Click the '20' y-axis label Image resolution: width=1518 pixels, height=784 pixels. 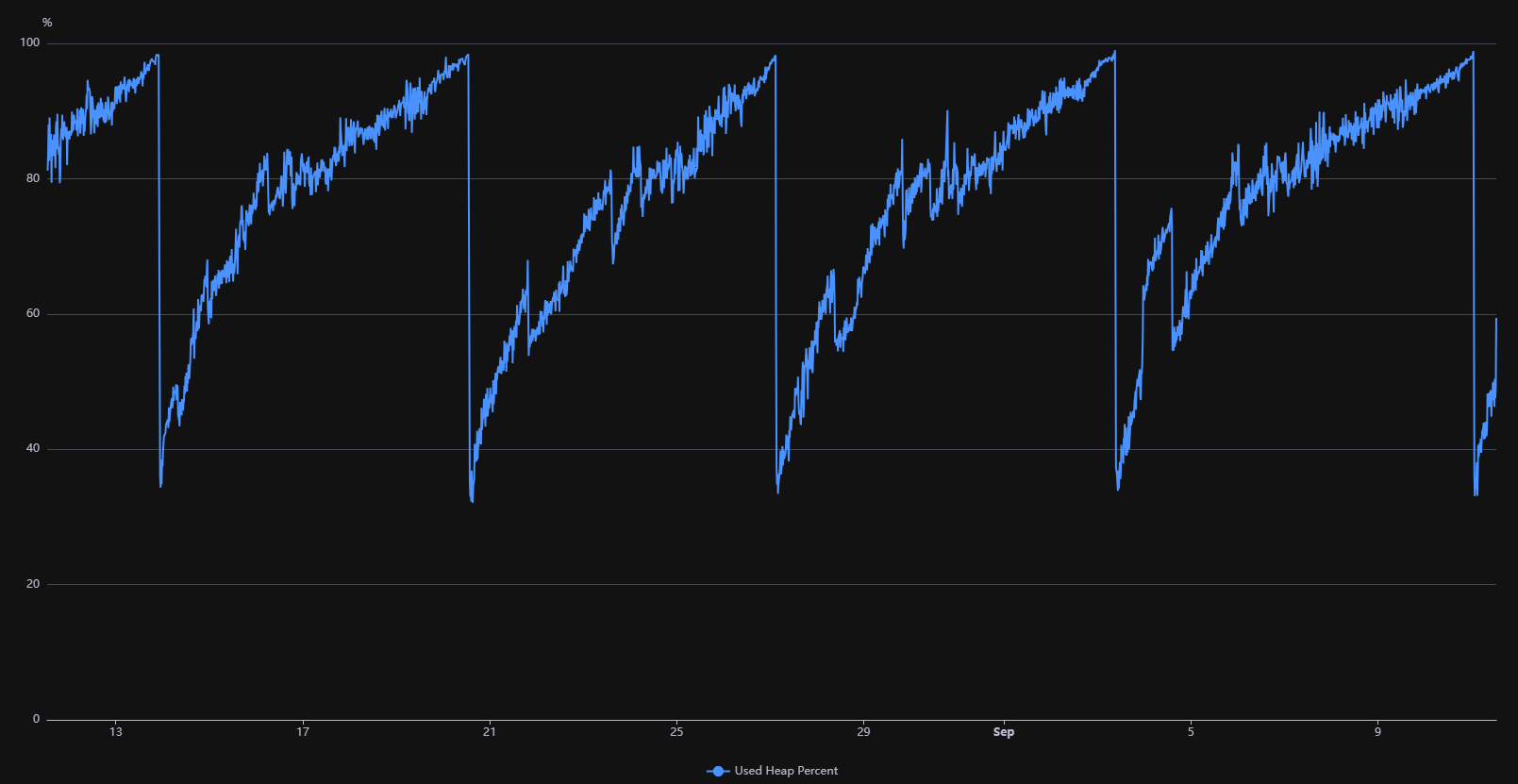(x=34, y=584)
